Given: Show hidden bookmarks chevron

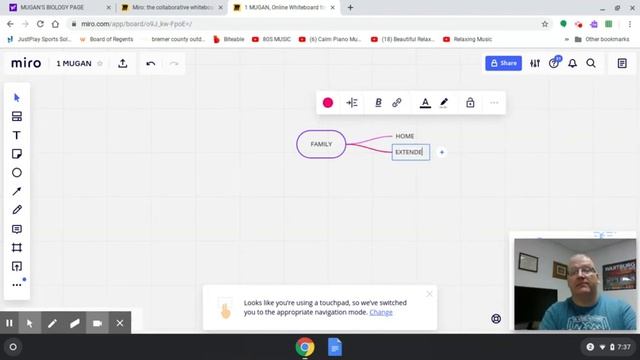Looking at the screenshot, I should [x=567, y=40].
